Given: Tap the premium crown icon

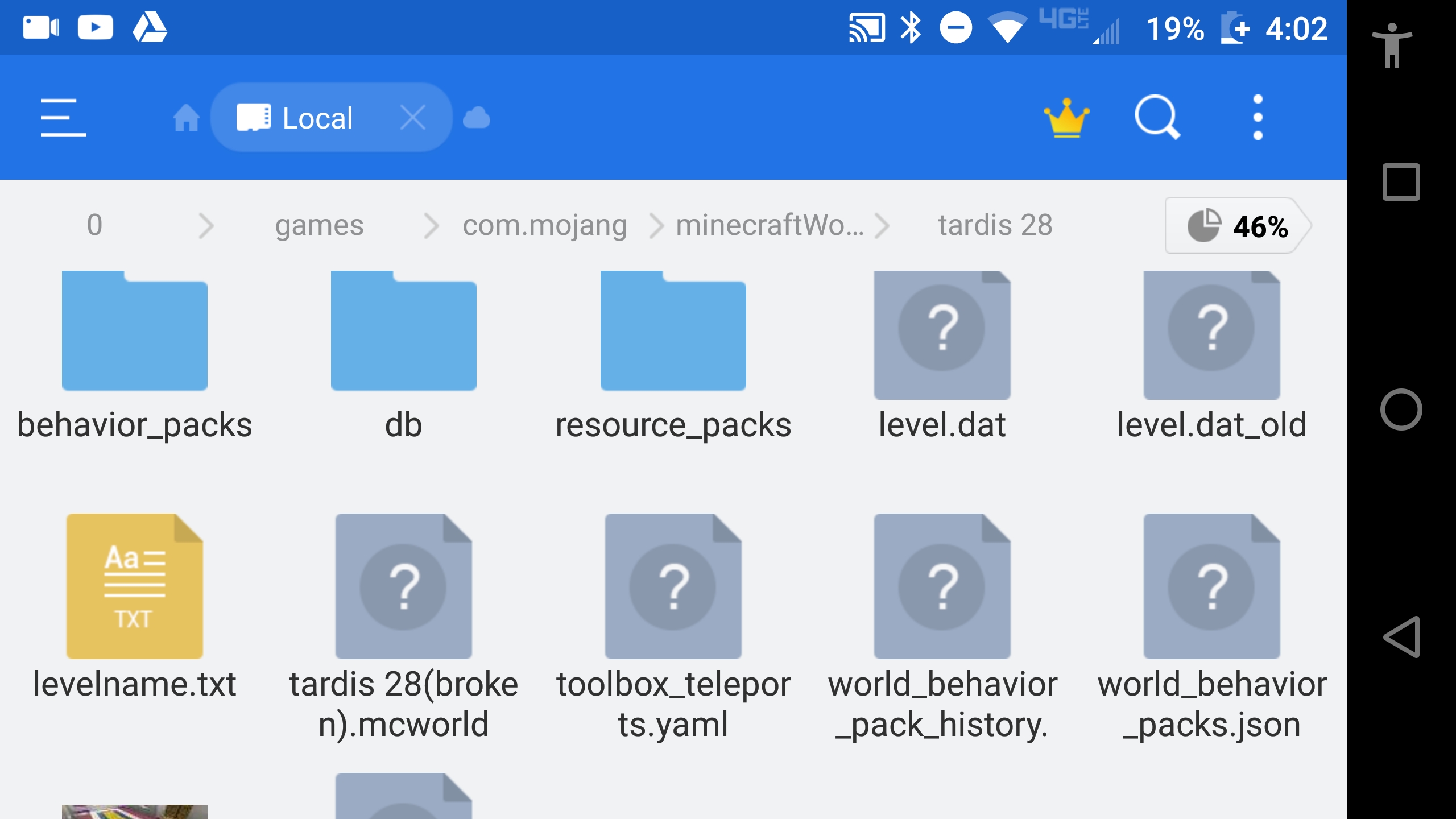Looking at the screenshot, I should [1066, 118].
